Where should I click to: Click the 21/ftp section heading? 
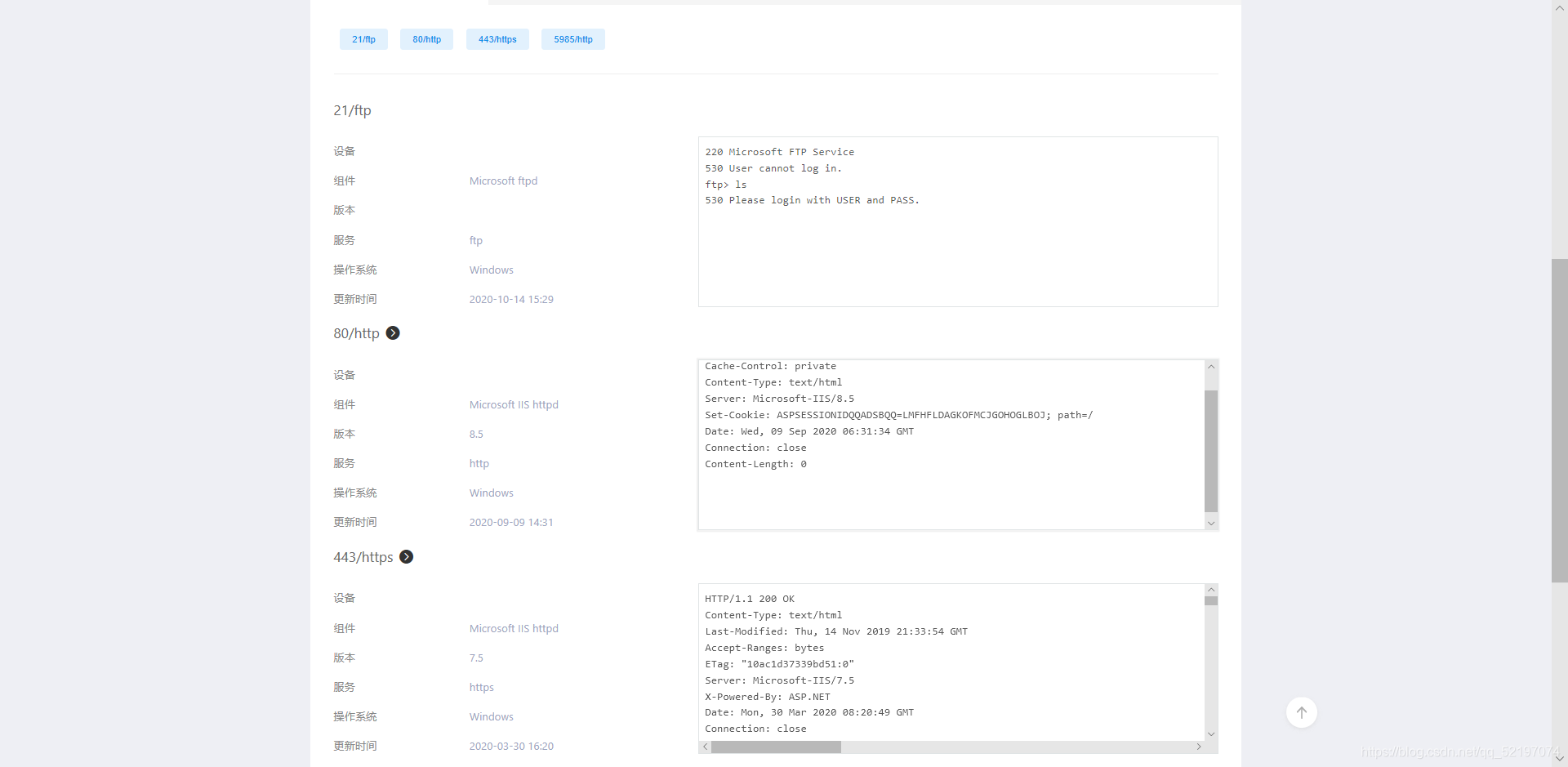point(352,110)
